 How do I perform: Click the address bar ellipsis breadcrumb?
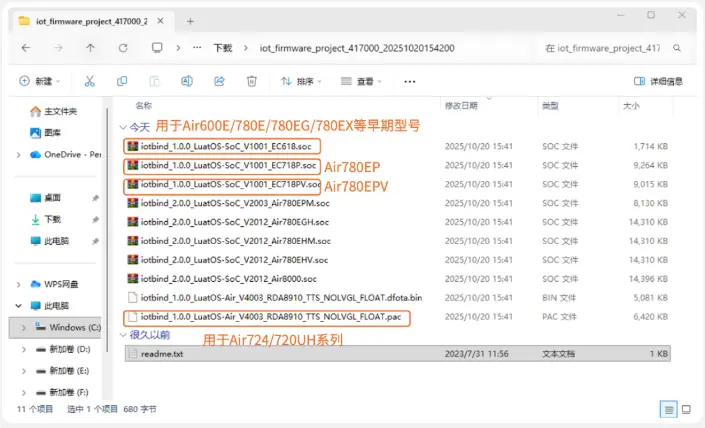pyautogui.click(x=197, y=48)
